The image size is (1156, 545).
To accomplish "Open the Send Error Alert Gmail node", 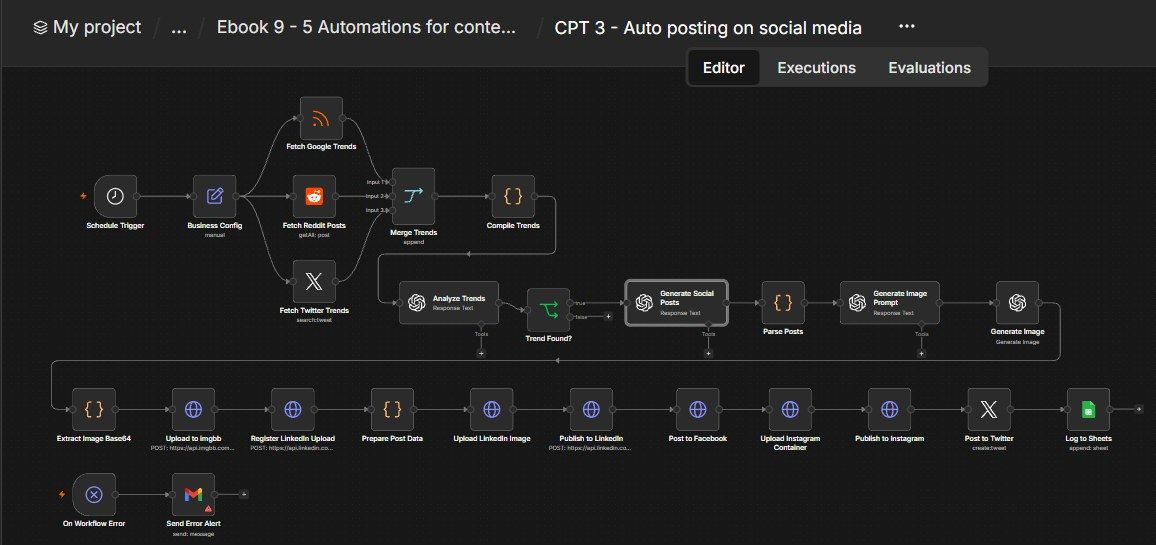I will tap(193, 494).
